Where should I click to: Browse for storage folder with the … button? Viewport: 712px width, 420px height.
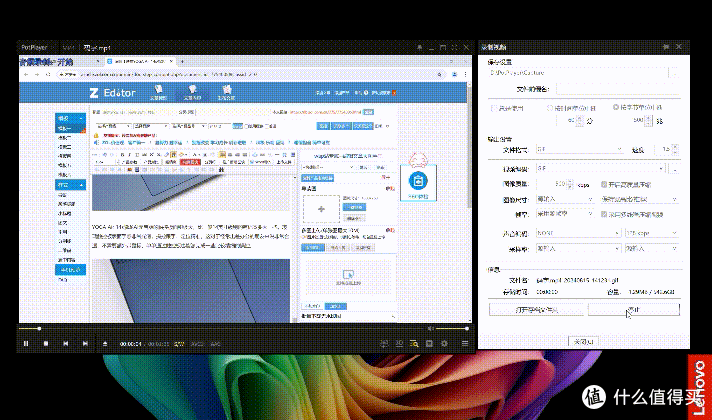tap(675, 73)
